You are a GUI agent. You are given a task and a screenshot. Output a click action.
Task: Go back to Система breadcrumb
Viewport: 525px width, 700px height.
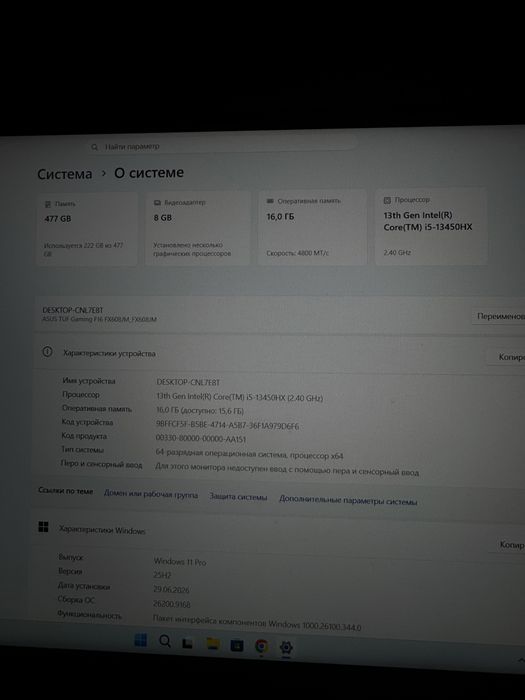point(65,174)
